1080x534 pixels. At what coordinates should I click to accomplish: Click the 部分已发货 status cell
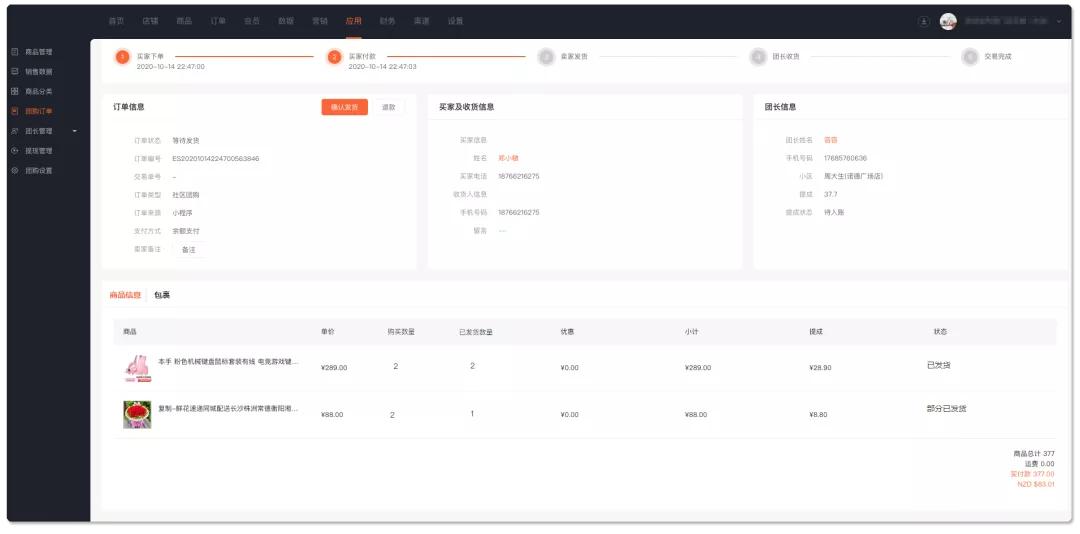[946, 409]
